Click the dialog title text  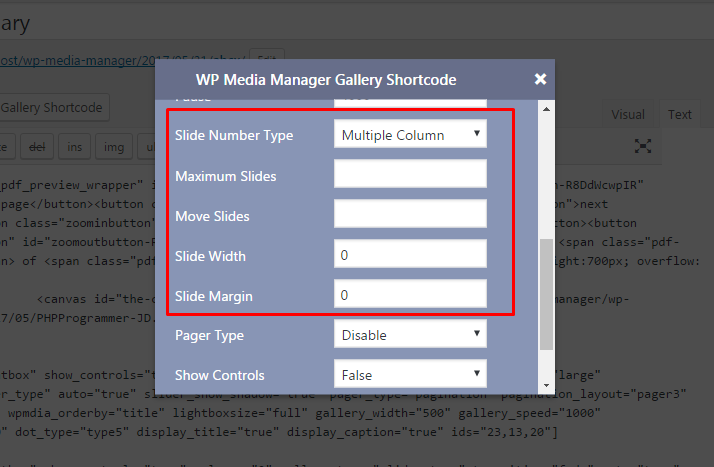pyautogui.click(x=326, y=80)
